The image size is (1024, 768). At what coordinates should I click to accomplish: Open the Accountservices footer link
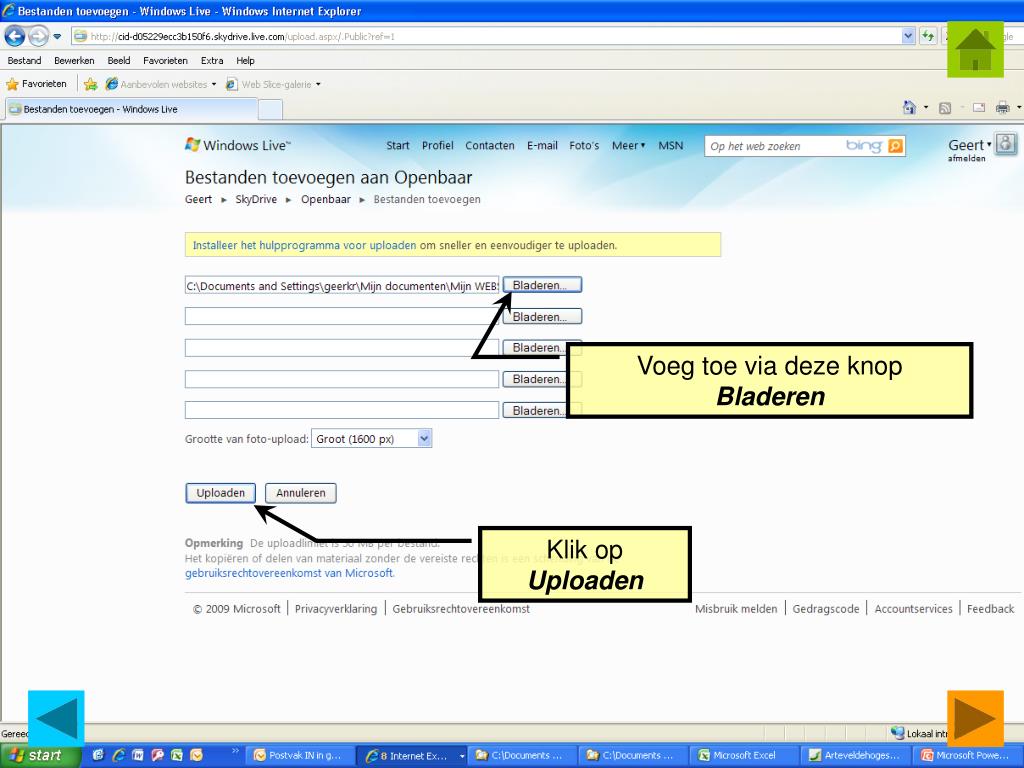coord(913,609)
